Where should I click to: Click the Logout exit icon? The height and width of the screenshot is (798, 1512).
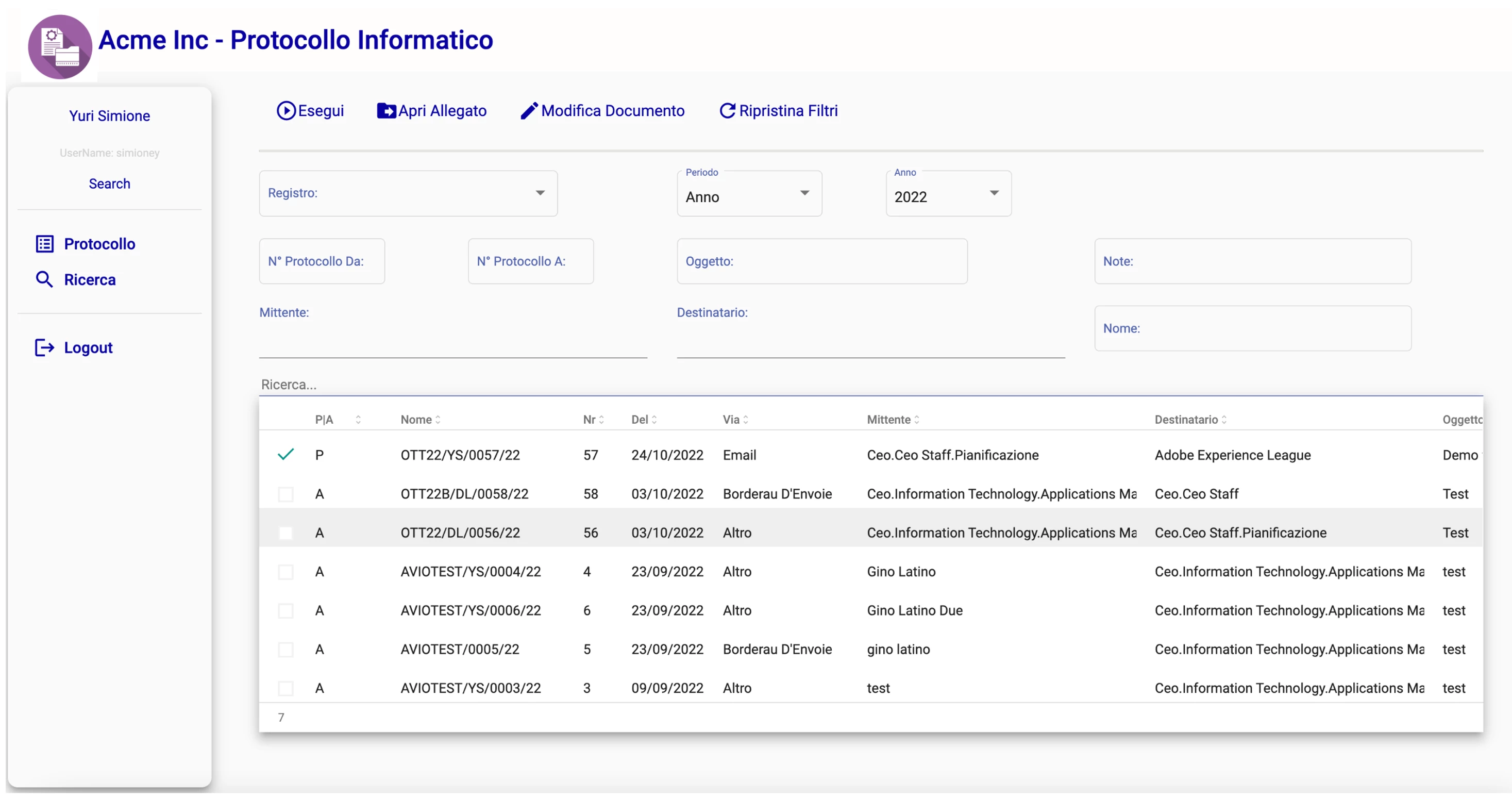point(45,348)
